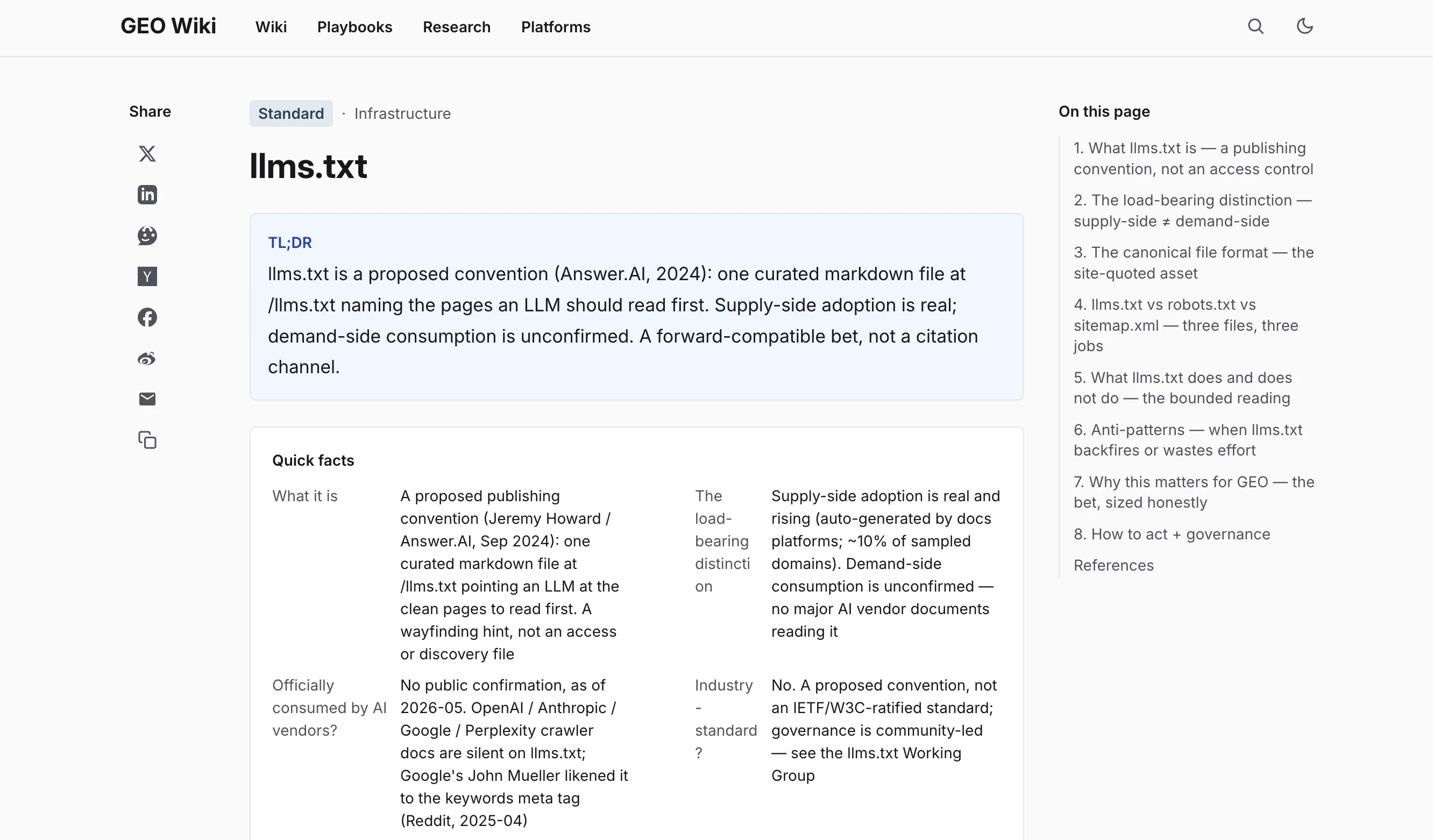This screenshot has width=1433, height=840.
Task: Jump to the References section
Action: (x=1113, y=566)
